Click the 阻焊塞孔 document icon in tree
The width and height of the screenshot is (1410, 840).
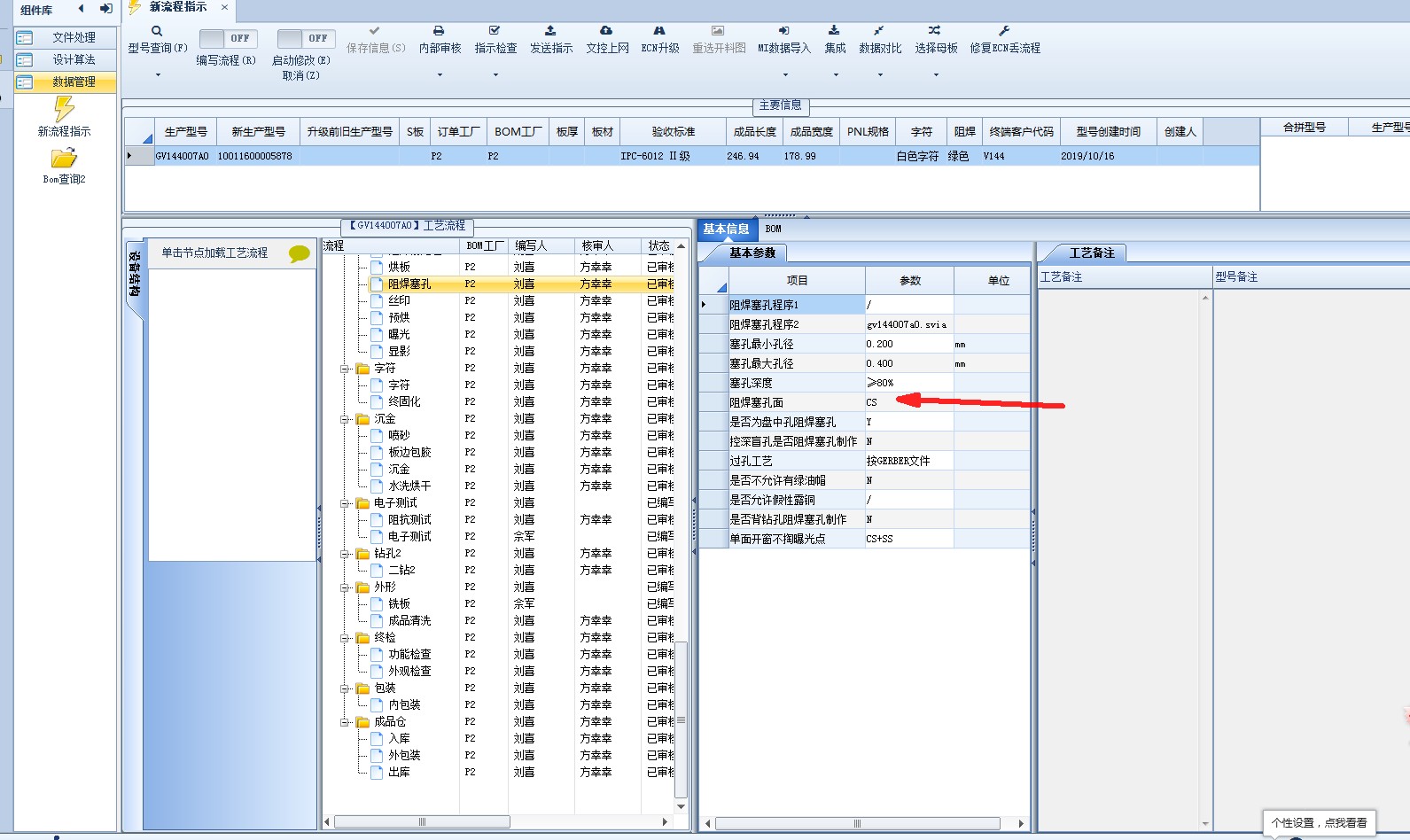(x=377, y=284)
